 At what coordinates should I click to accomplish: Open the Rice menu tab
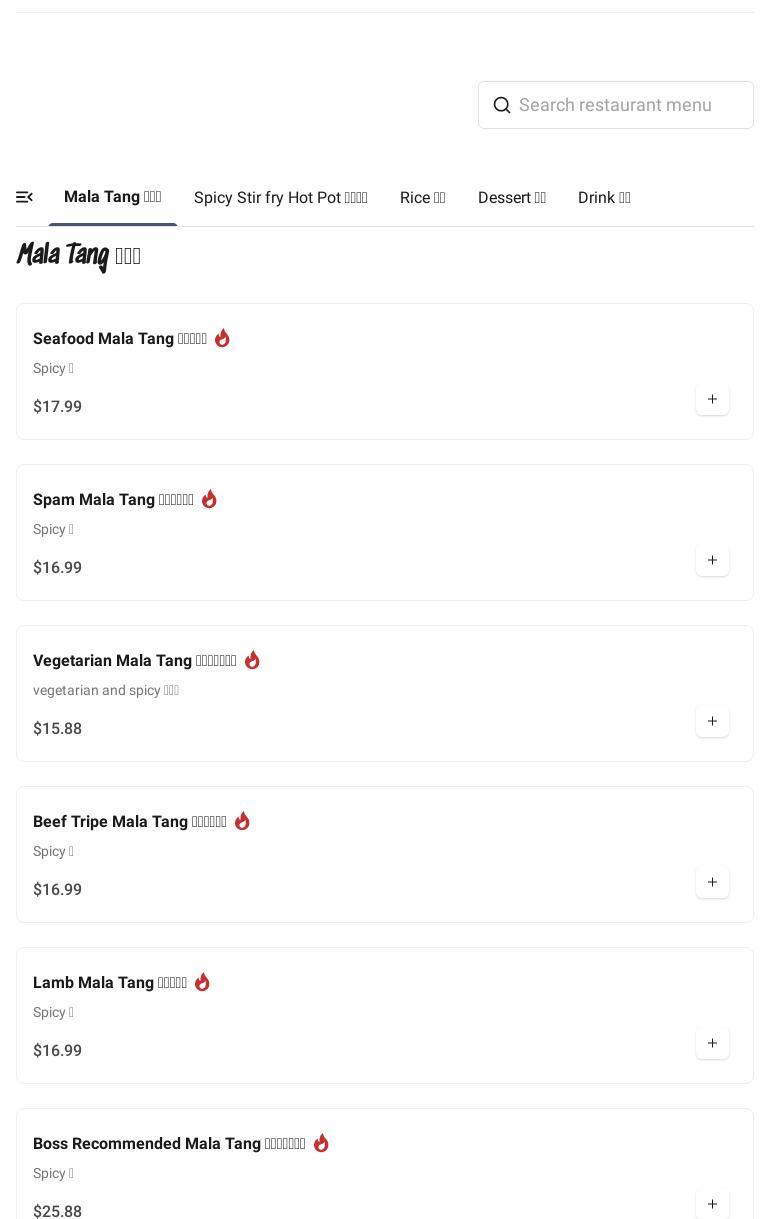(422, 198)
